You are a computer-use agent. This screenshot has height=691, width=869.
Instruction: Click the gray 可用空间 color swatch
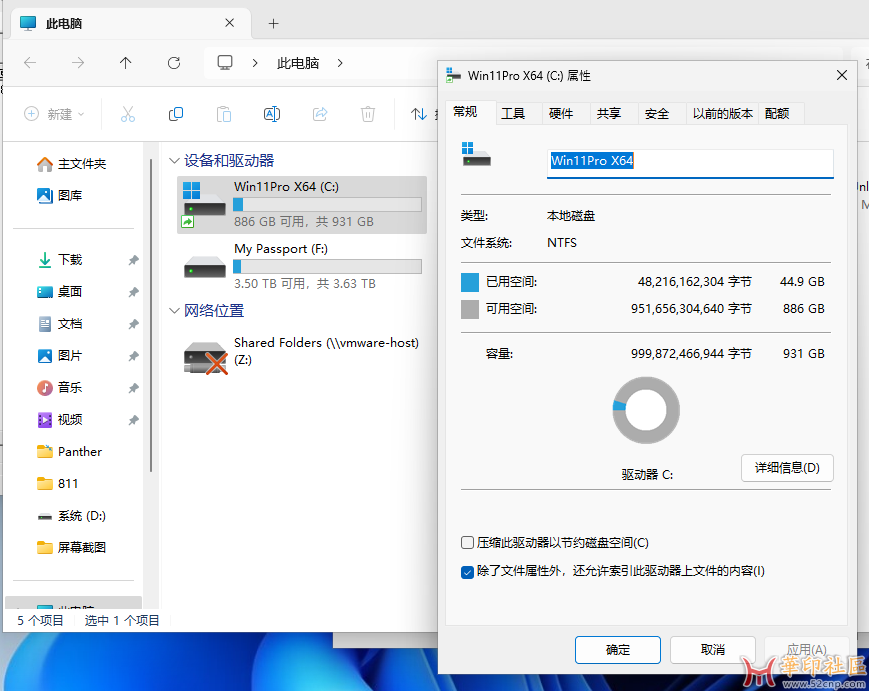pos(470,309)
